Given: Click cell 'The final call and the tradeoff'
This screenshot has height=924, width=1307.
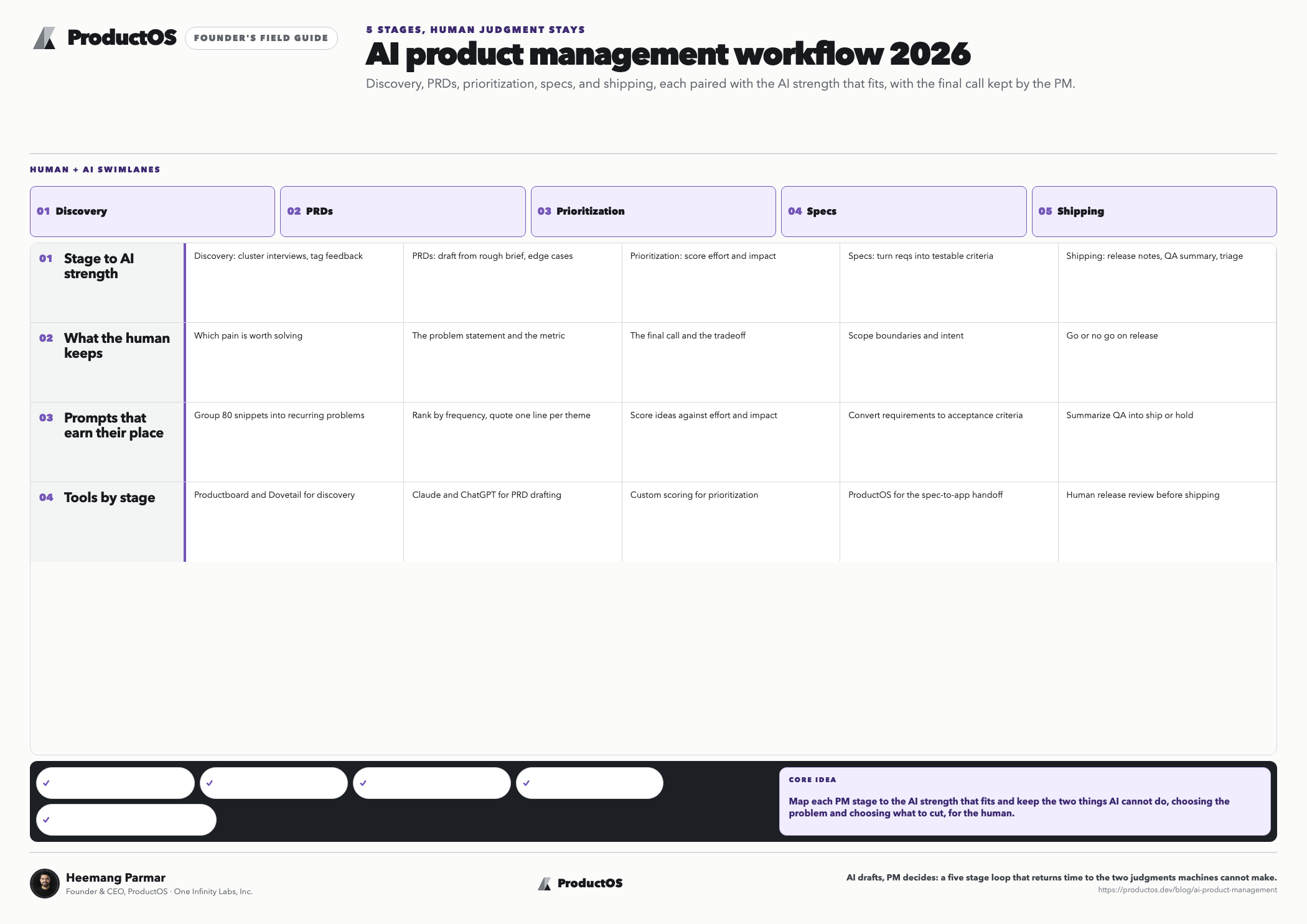Looking at the screenshot, I should (x=731, y=362).
